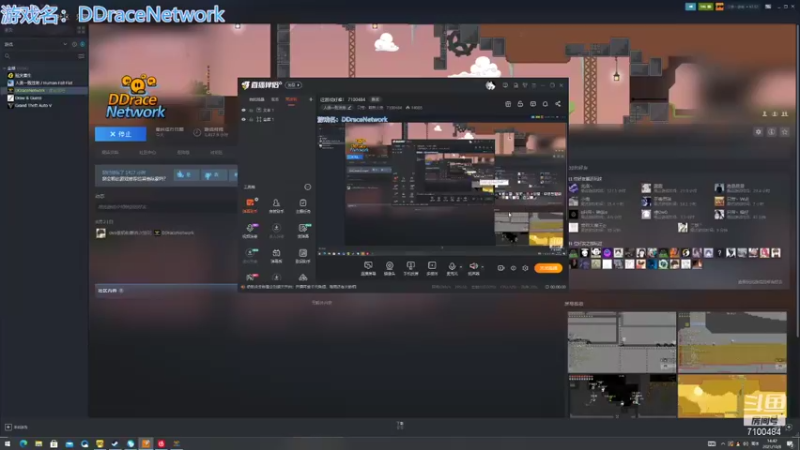This screenshot has height=450, width=800.
Task: Click the red highlighted tool icon in toolbox
Action: [250, 205]
